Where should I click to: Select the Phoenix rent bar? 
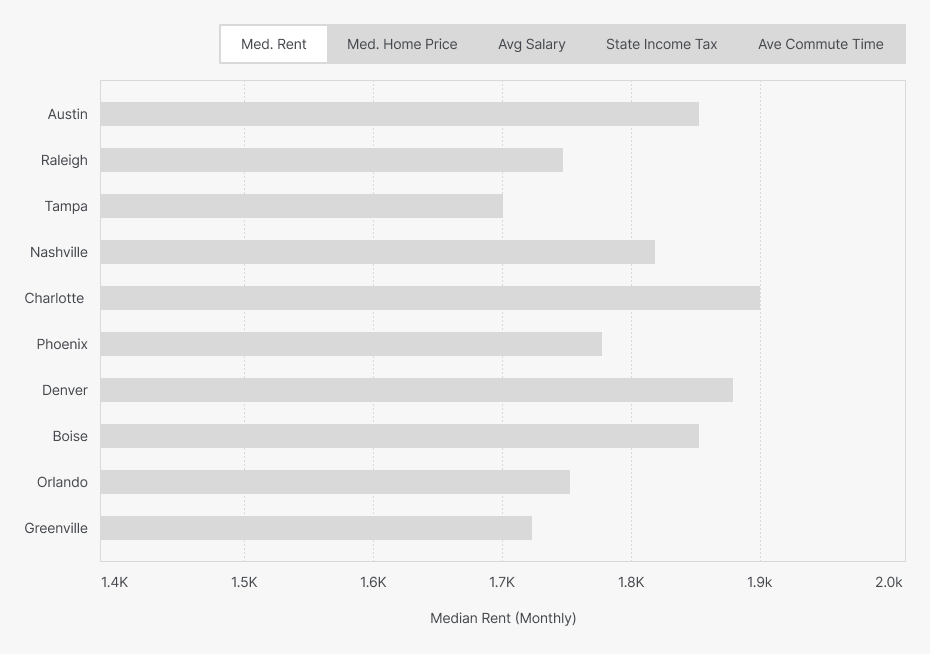[x=352, y=344]
